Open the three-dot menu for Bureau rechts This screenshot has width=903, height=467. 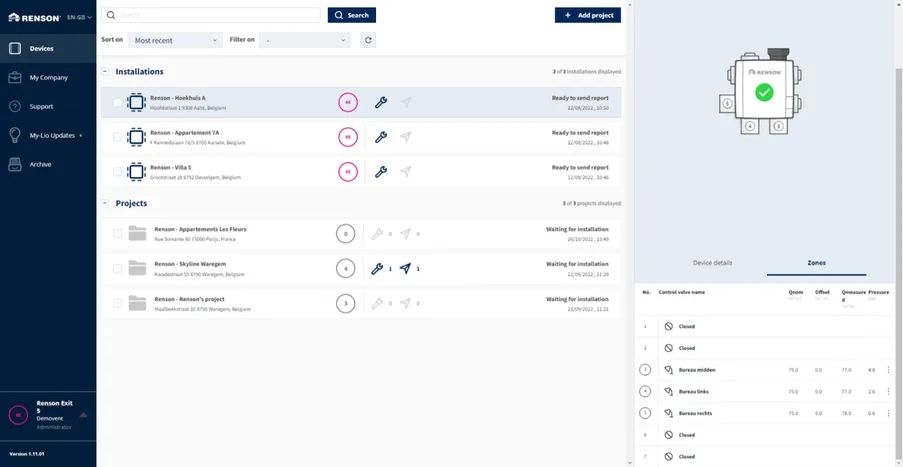pyautogui.click(x=888, y=413)
